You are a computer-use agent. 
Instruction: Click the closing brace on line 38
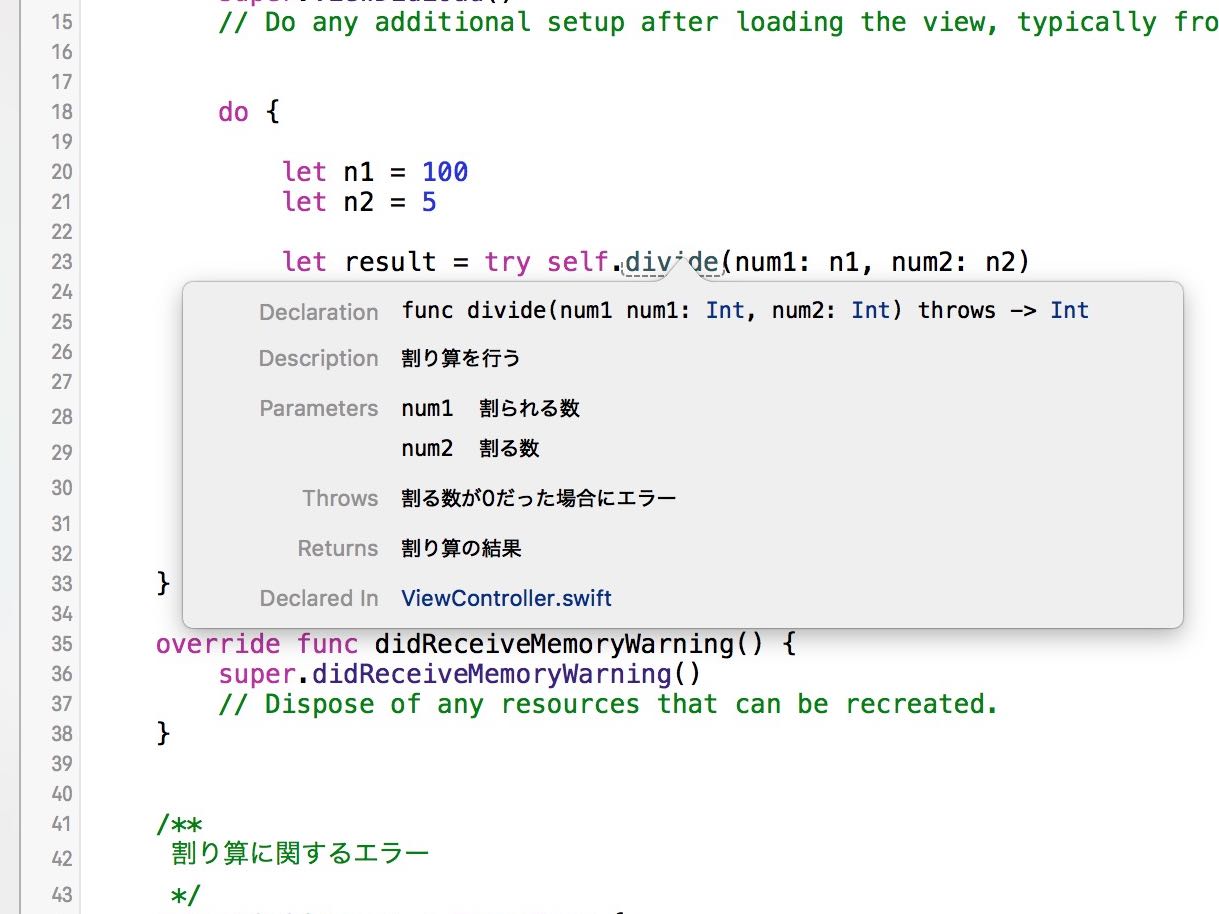coord(163,734)
